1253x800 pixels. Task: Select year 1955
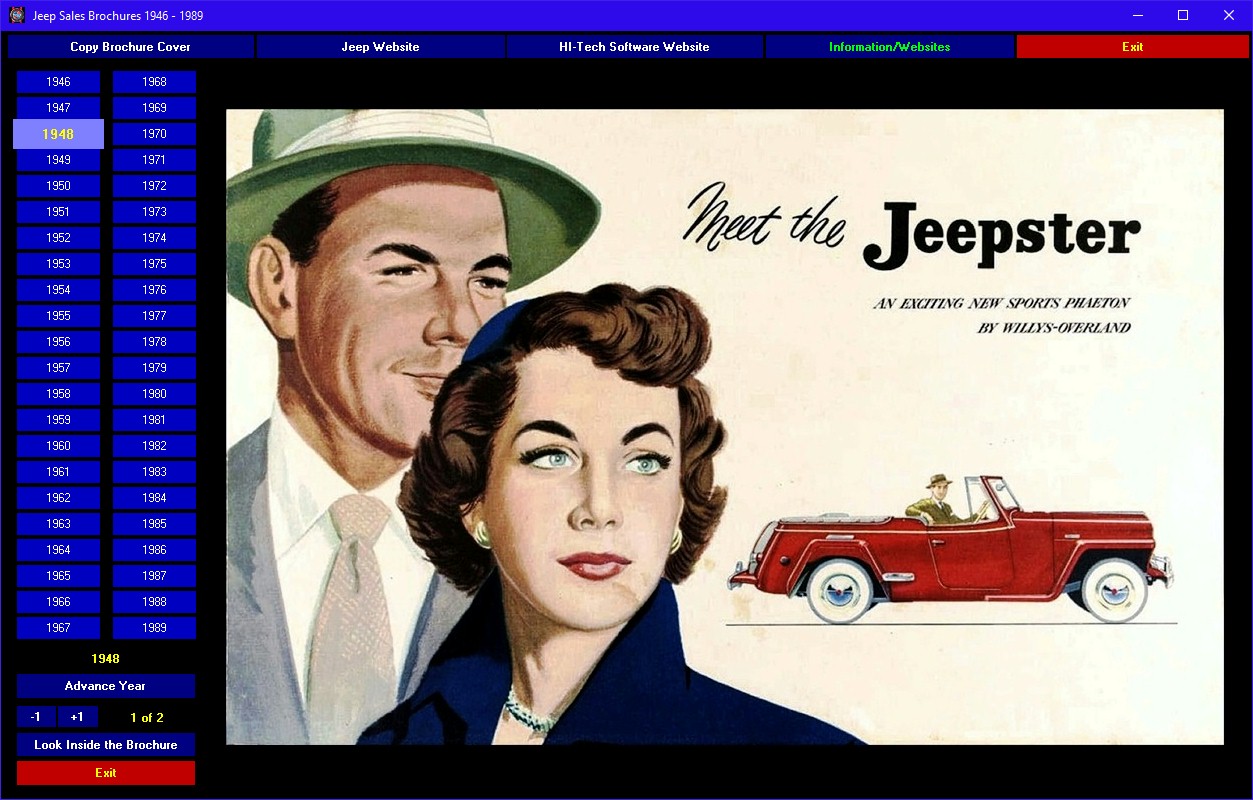58,316
